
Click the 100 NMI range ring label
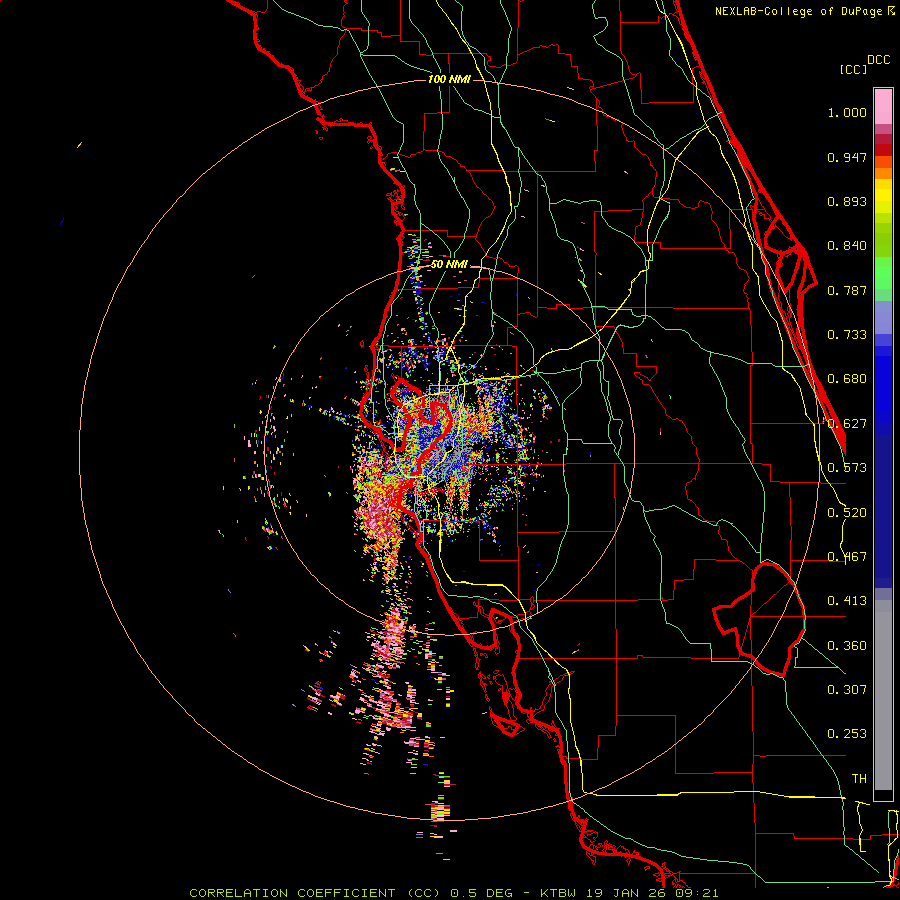449,79
